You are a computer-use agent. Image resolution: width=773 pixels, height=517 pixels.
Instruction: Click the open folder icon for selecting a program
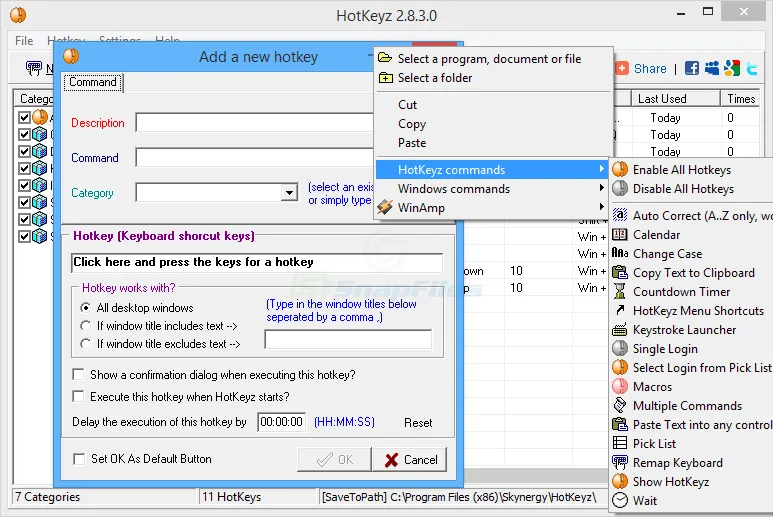[385, 58]
